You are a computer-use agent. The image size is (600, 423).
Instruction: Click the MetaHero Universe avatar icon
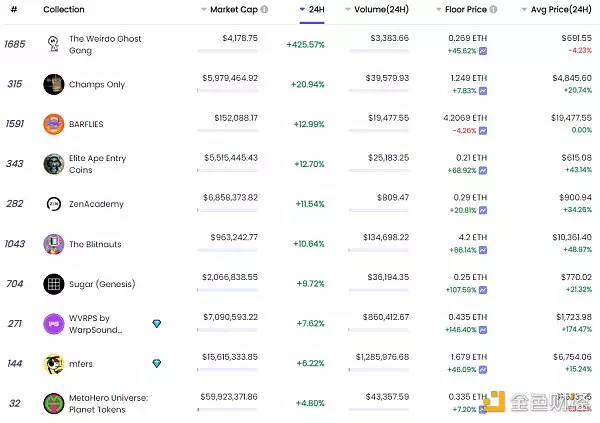(x=53, y=404)
